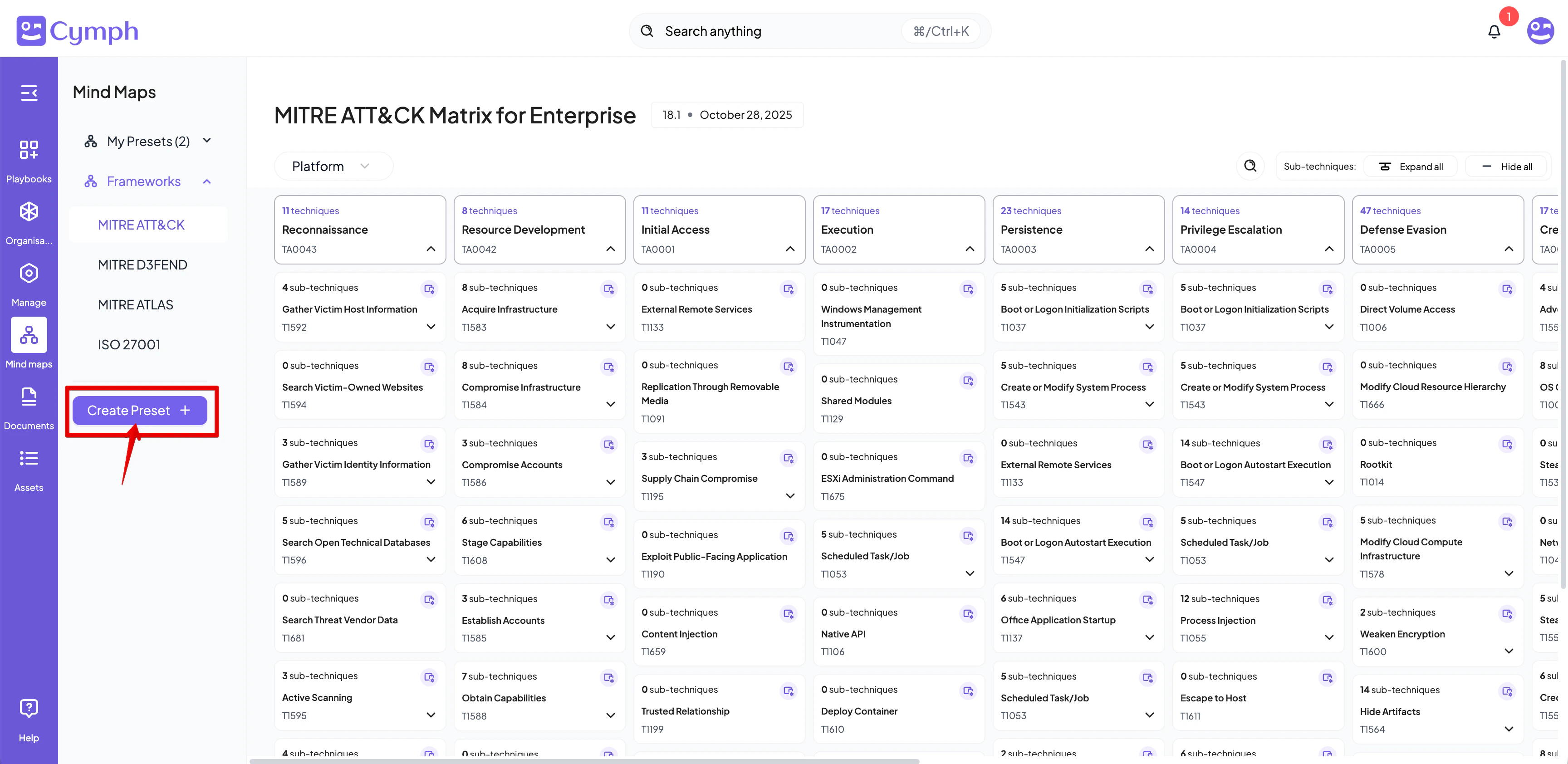
Task: Click the Search anything field
Action: click(809, 31)
